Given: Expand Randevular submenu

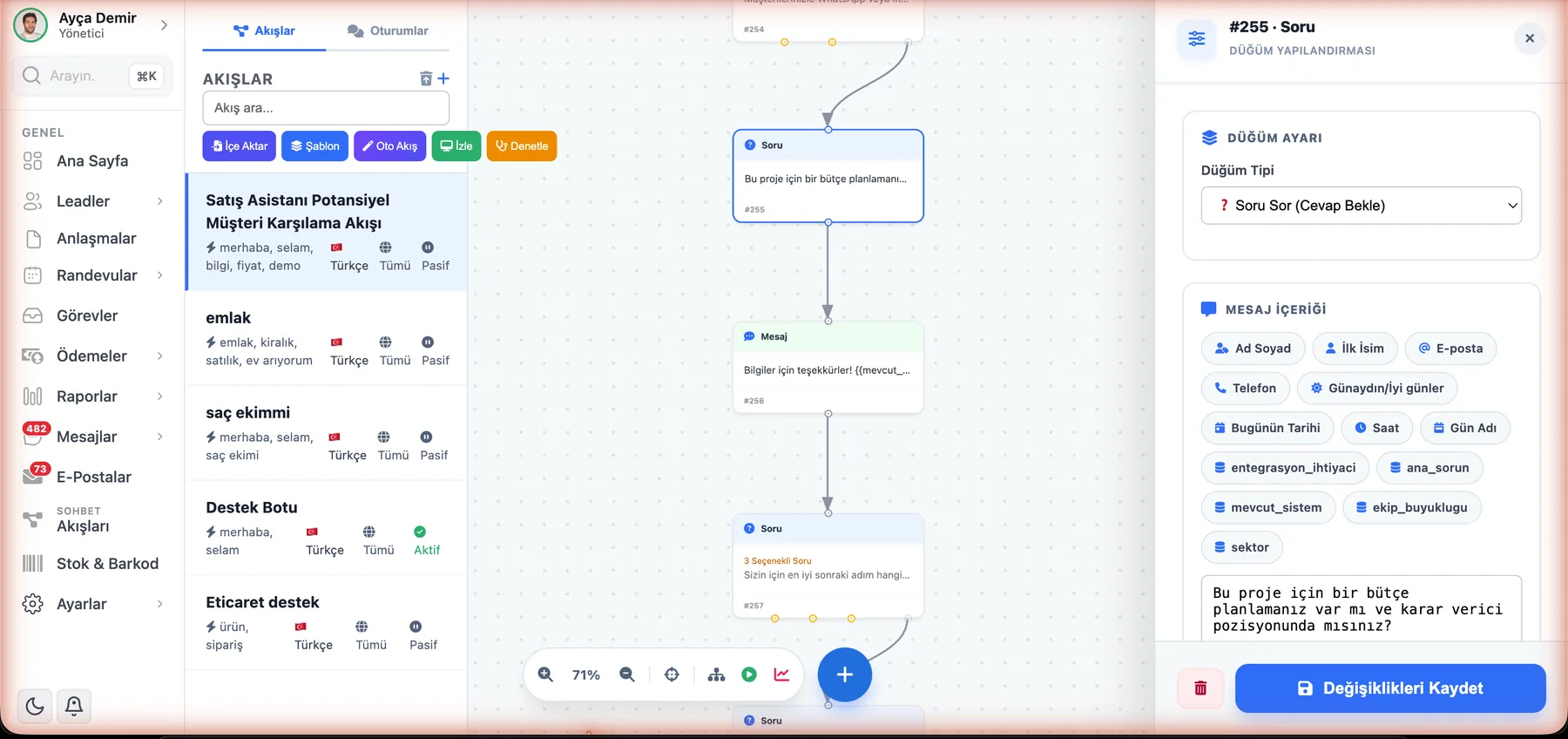Looking at the screenshot, I should click(x=160, y=275).
